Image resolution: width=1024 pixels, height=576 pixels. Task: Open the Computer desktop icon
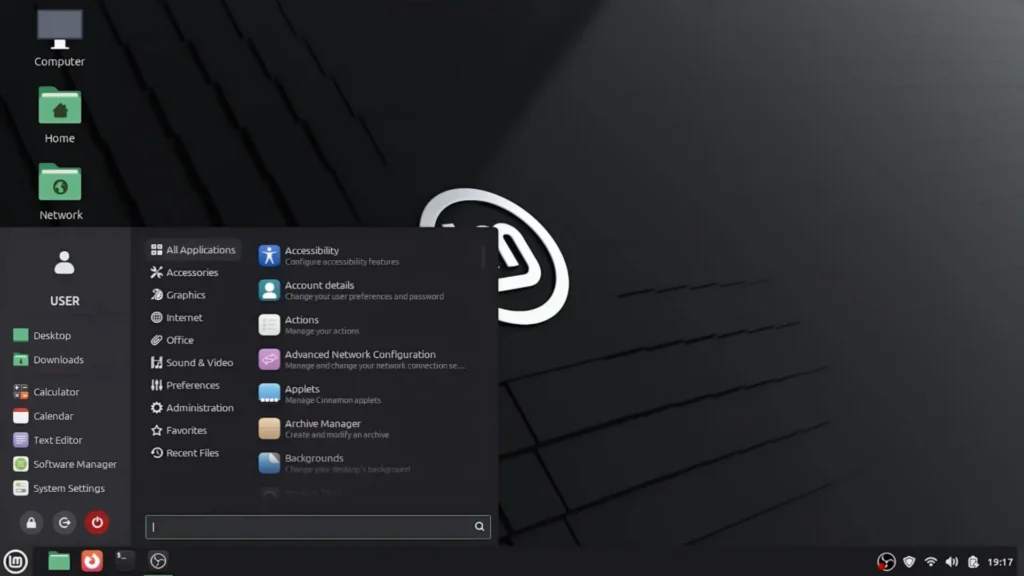pyautogui.click(x=59, y=38)
